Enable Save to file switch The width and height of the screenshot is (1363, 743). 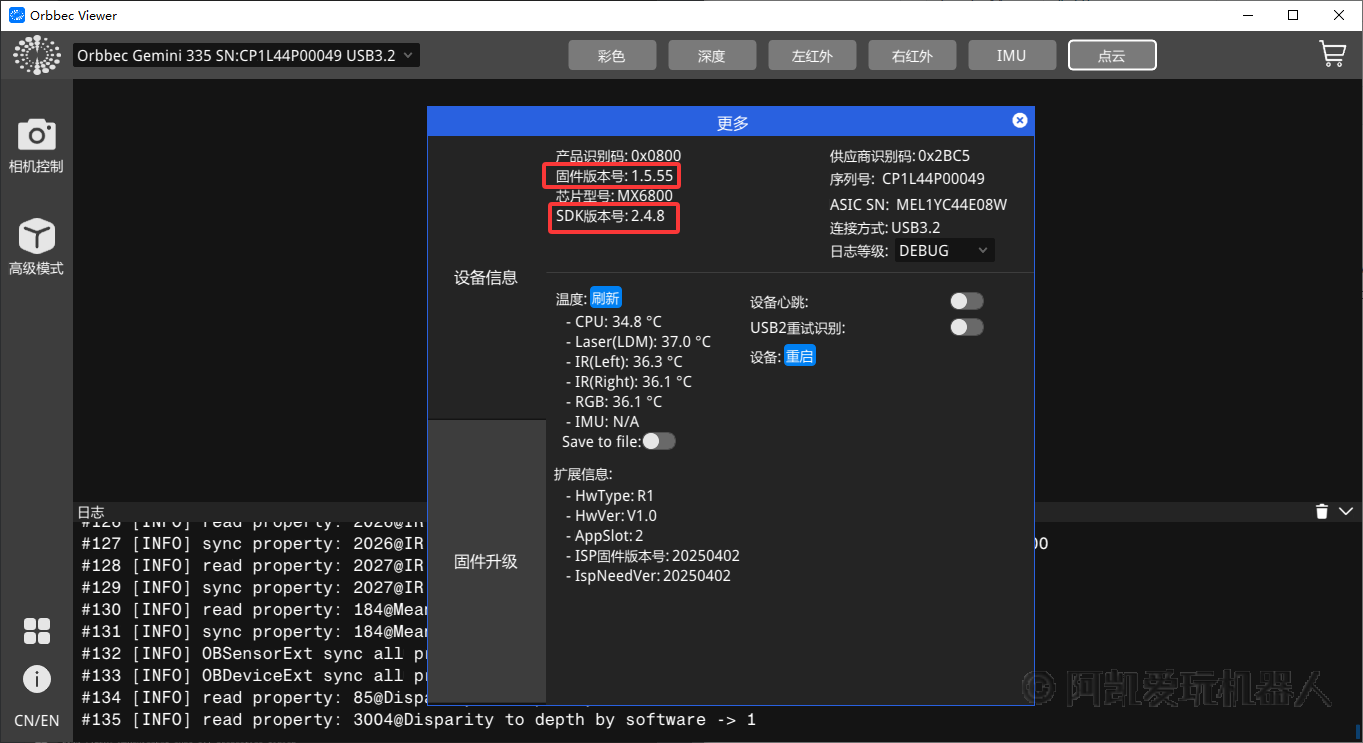[659, 441]
